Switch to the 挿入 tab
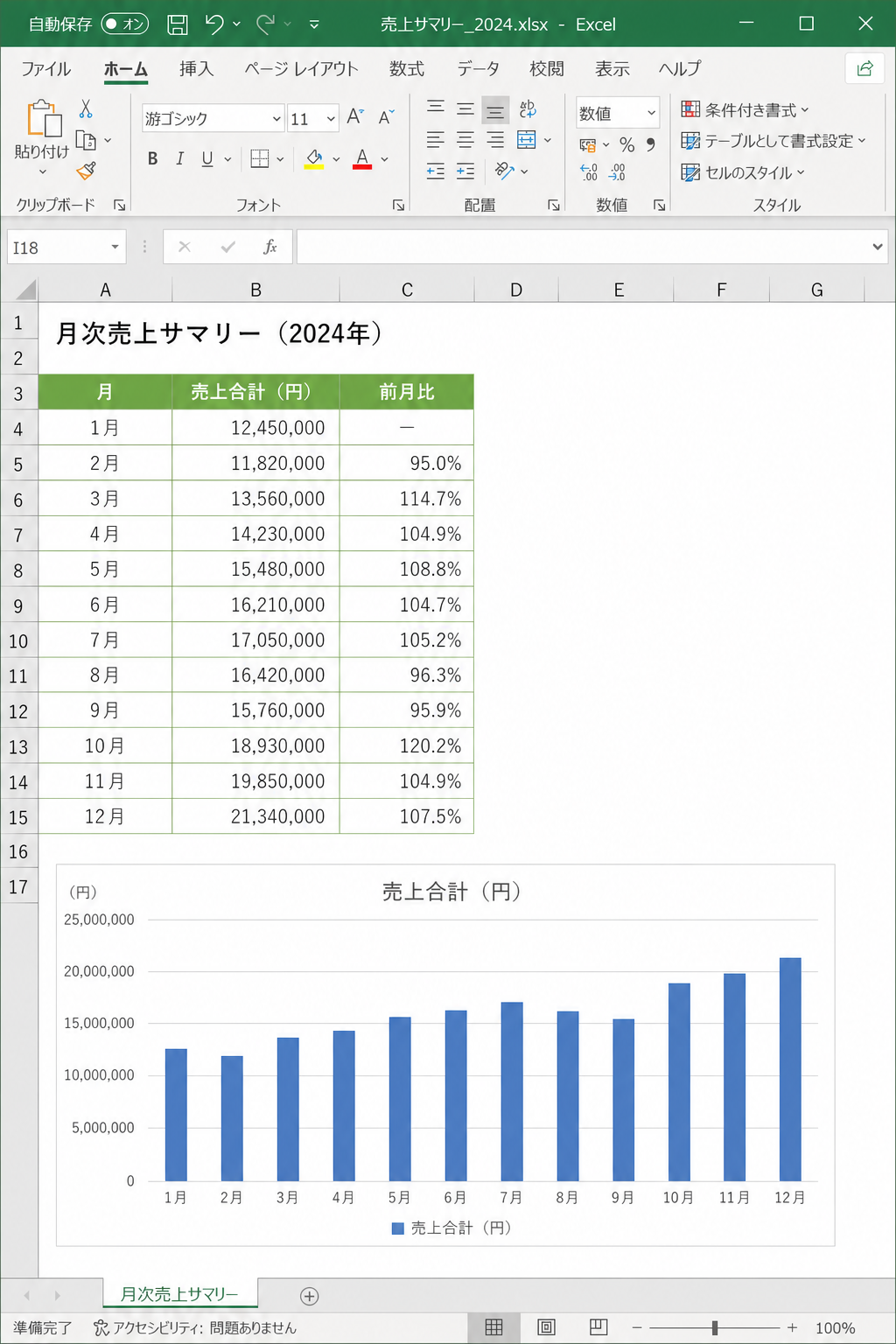Image resolution: width=896 pixels, height=1344 pixels. click(x=196, y=69)
